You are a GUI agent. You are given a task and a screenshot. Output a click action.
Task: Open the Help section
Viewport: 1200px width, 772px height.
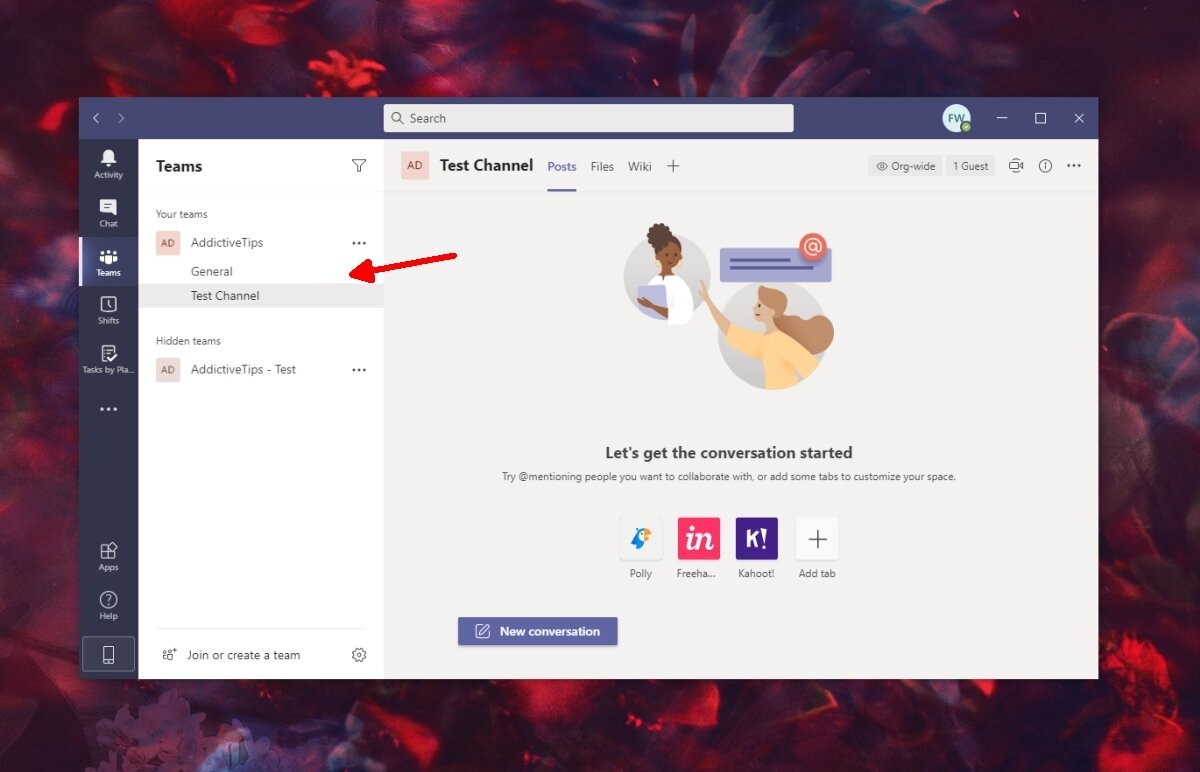pyautogui.click(x=108, y=603)
